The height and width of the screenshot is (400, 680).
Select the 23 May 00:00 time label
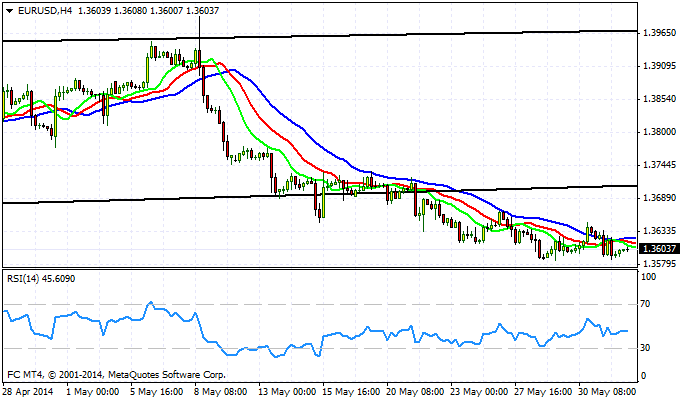pyautogui.click(x=479, y=392)
